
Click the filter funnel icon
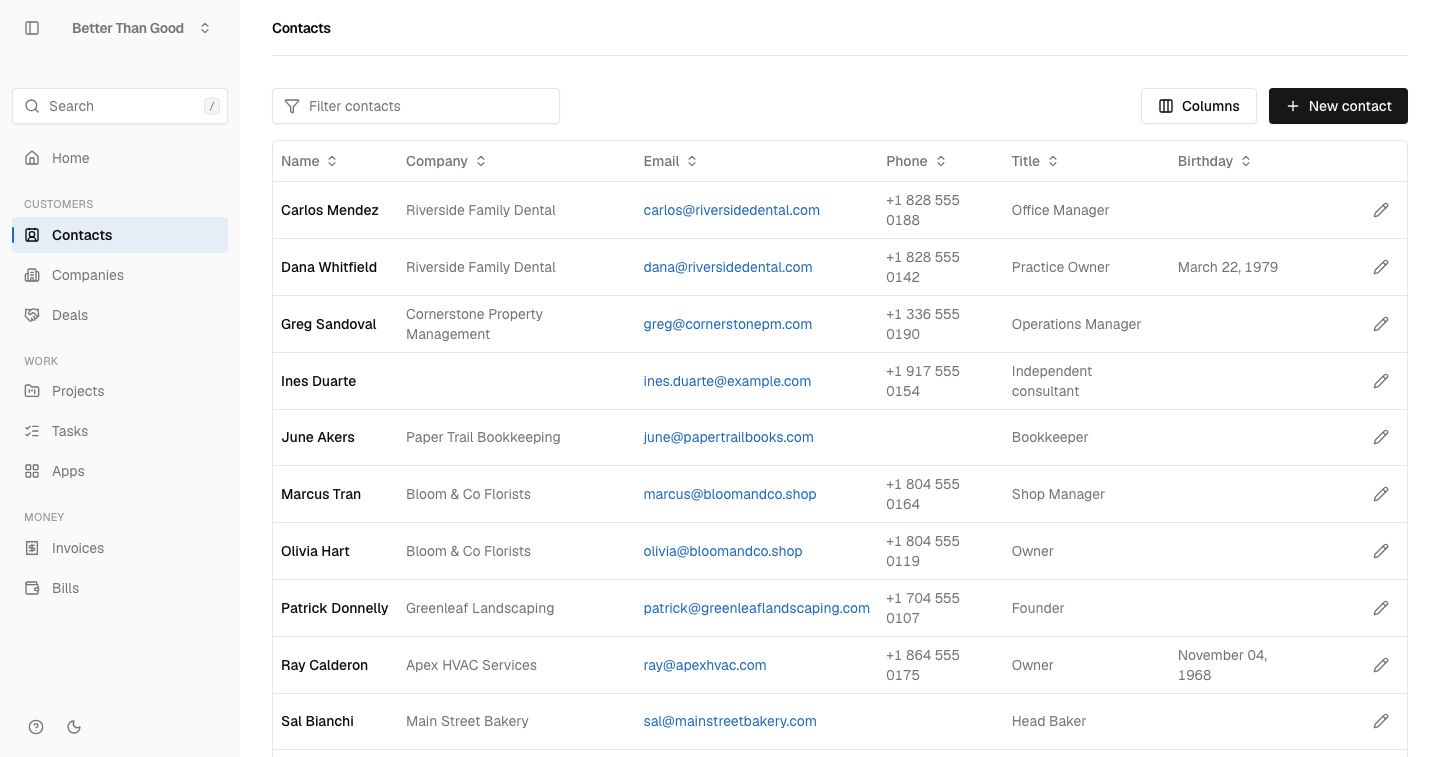click(x=292, y=106)
